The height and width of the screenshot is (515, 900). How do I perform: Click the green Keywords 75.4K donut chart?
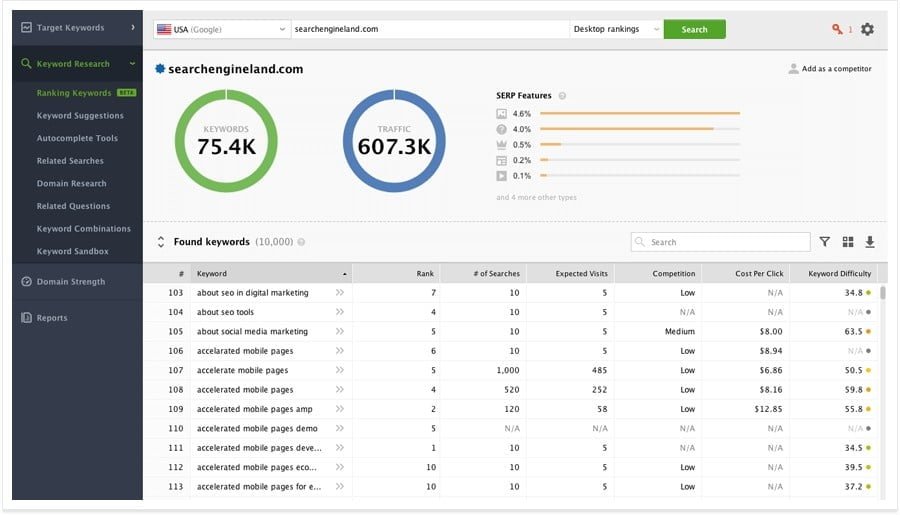pos(226,141)
